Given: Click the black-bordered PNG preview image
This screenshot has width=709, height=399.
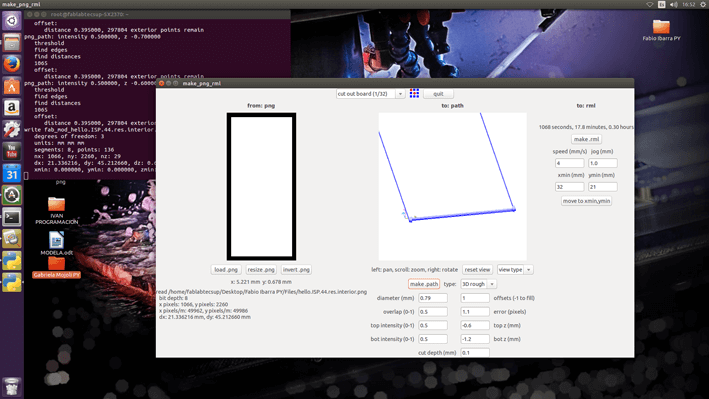Looking at the screenshot, I should (261, 186).
